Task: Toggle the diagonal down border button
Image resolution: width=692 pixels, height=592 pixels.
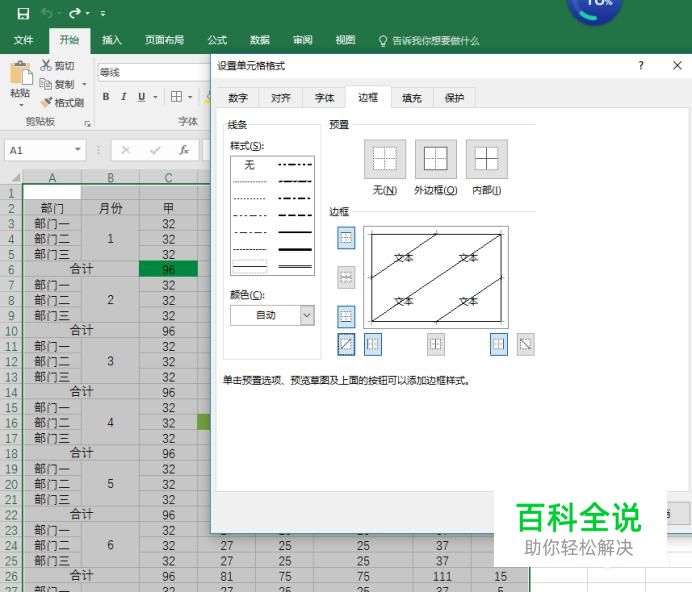Action: pos(525,344)
